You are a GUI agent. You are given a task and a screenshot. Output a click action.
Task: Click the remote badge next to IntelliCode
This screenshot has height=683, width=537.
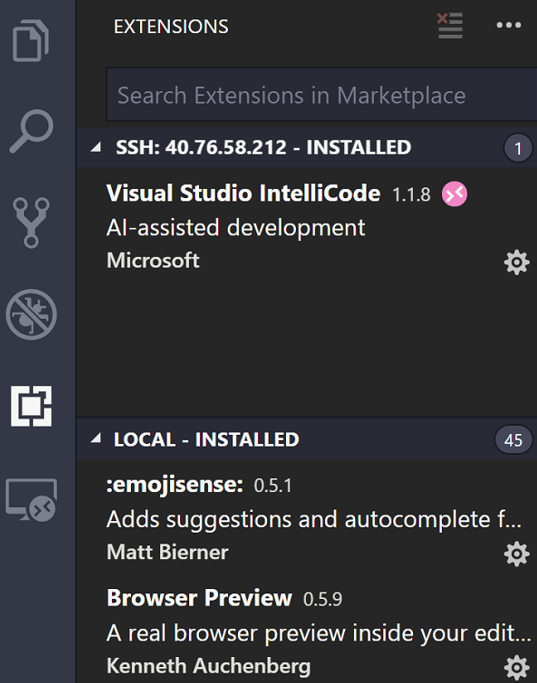(x=454, y=194)
